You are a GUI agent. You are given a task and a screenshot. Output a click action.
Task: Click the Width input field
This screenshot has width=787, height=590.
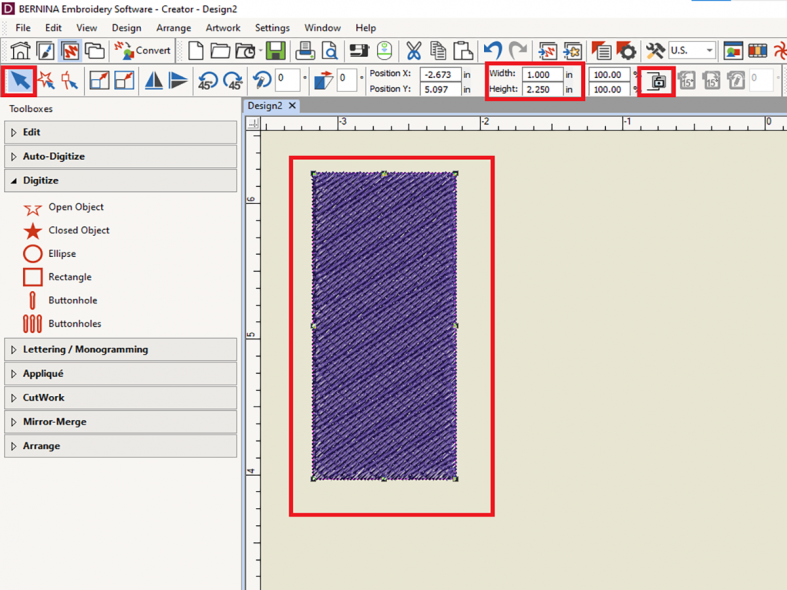(x=542, y=74)
